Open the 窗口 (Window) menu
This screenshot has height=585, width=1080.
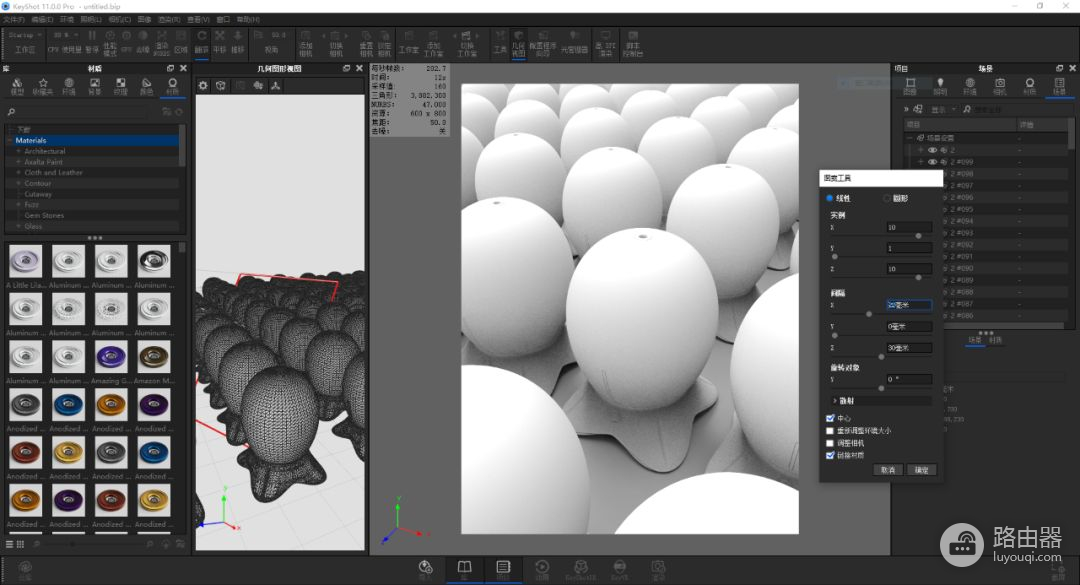coord(223,19)
